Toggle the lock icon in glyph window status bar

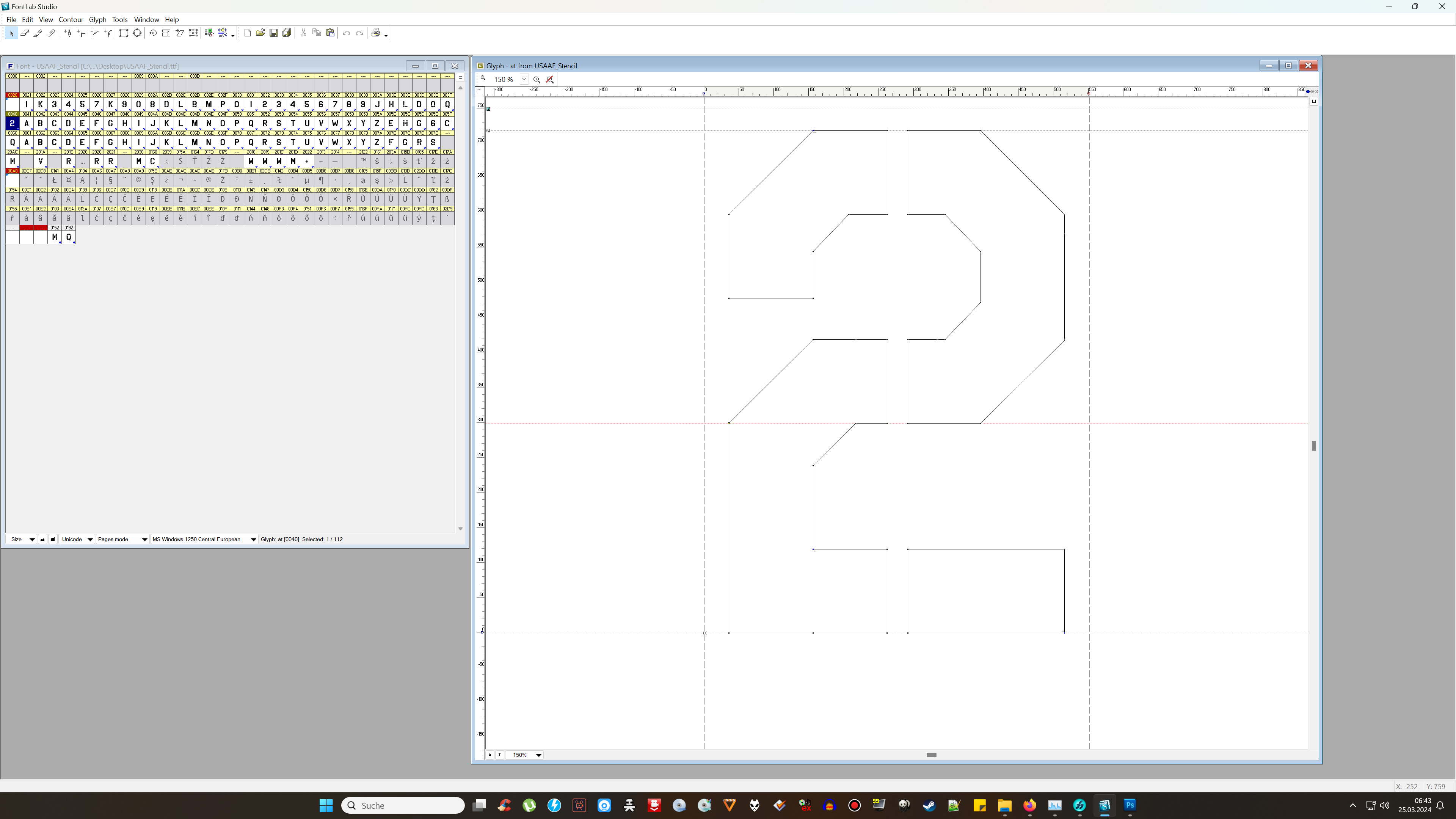(x=490, y=755)
